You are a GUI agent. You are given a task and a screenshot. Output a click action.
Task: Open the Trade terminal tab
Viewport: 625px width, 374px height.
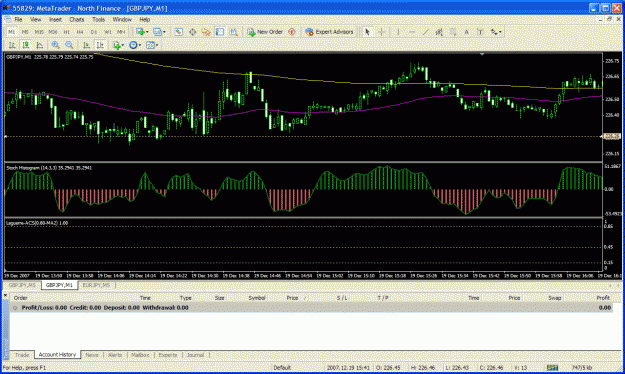click(x=22, y=355)
